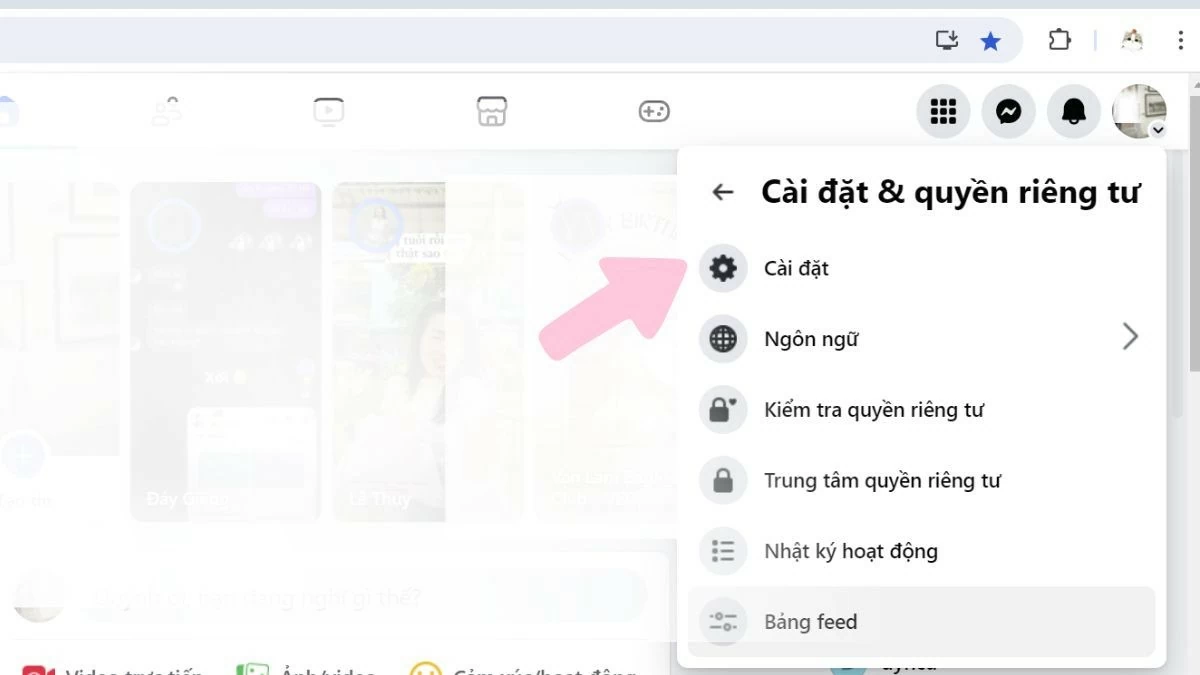Select the Watch video icon in top navigation
This screenshot has width=1200, height=675.
point(329,111)
